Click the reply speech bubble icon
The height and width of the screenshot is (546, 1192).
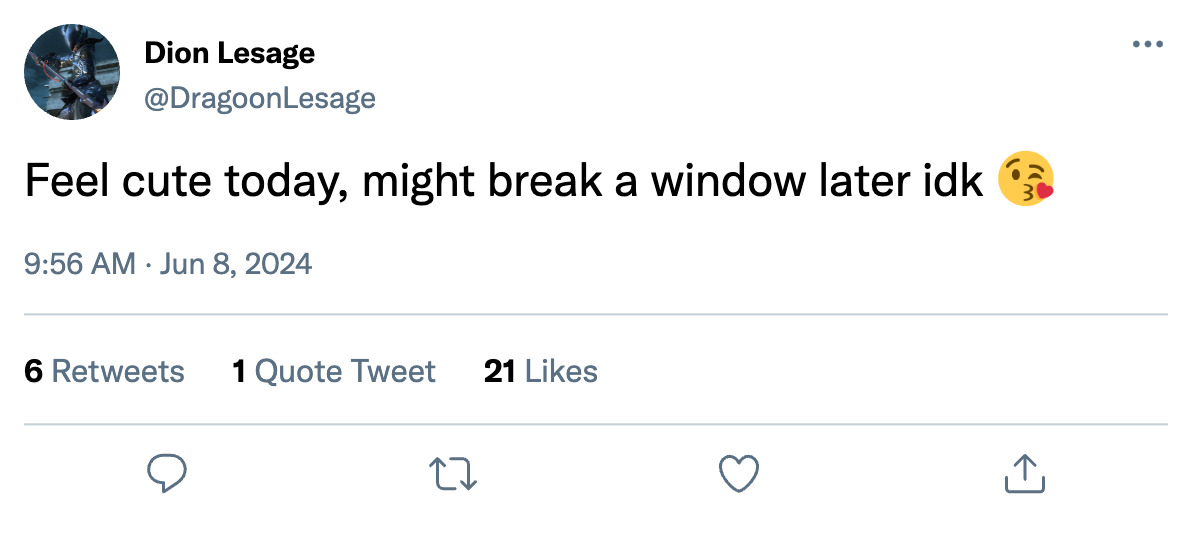coord(167,473)
